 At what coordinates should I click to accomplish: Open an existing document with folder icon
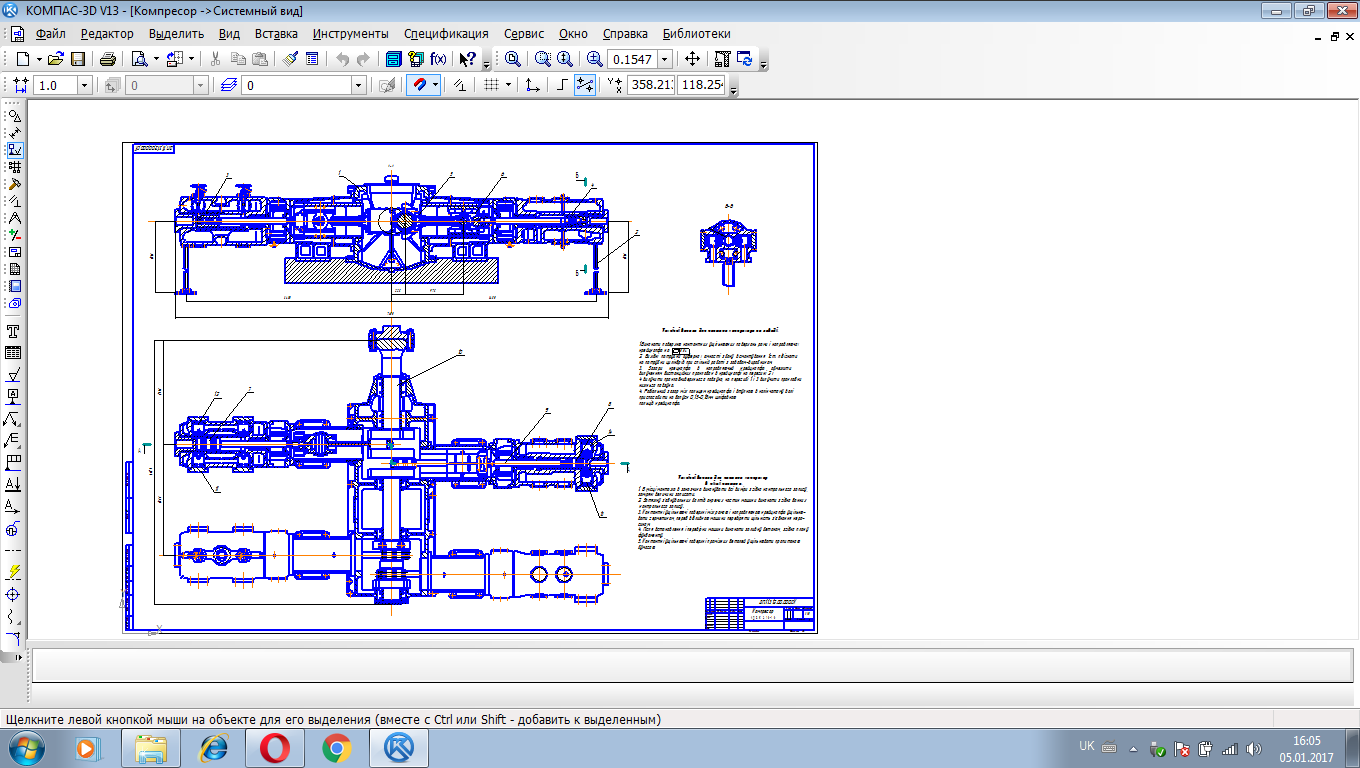56,59
